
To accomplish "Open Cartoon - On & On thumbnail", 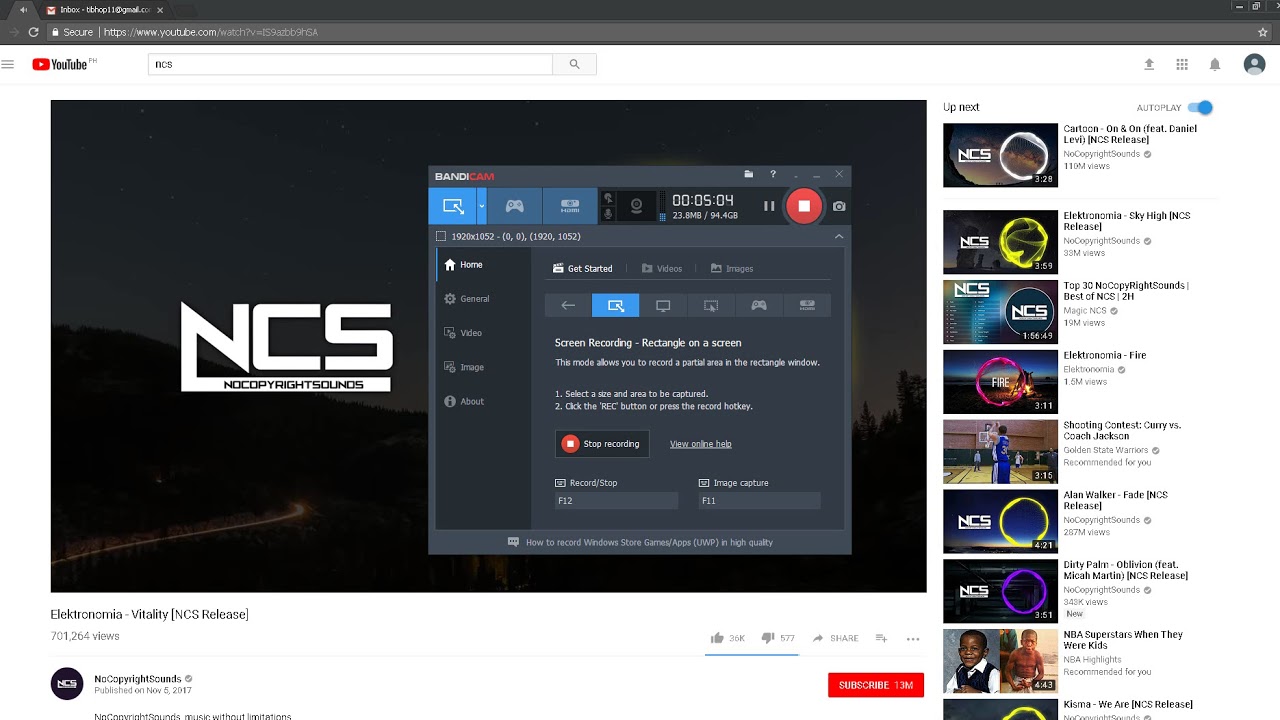I will [1000, 155].
